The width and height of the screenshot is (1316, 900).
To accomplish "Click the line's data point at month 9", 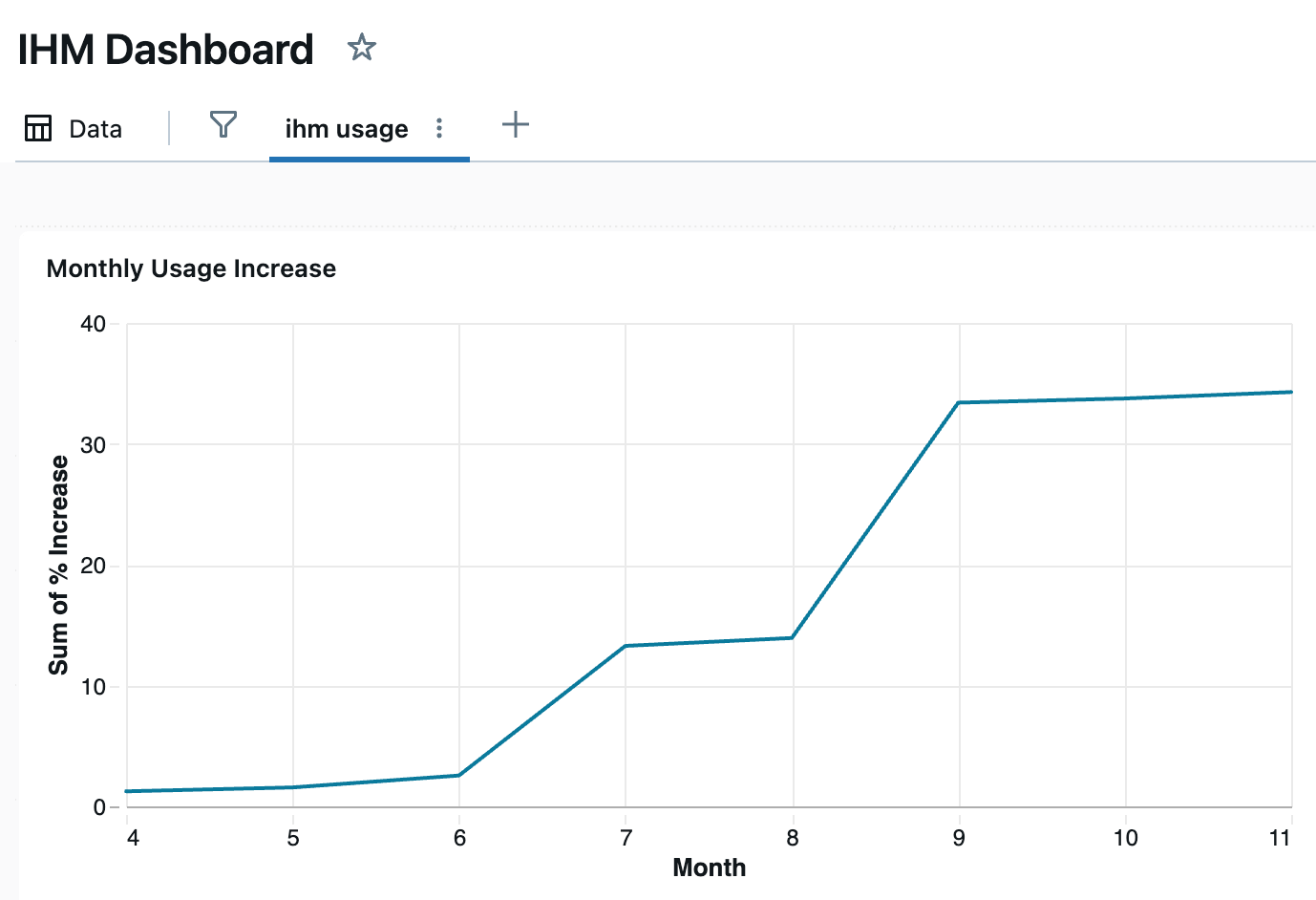I will coord(959,402).
